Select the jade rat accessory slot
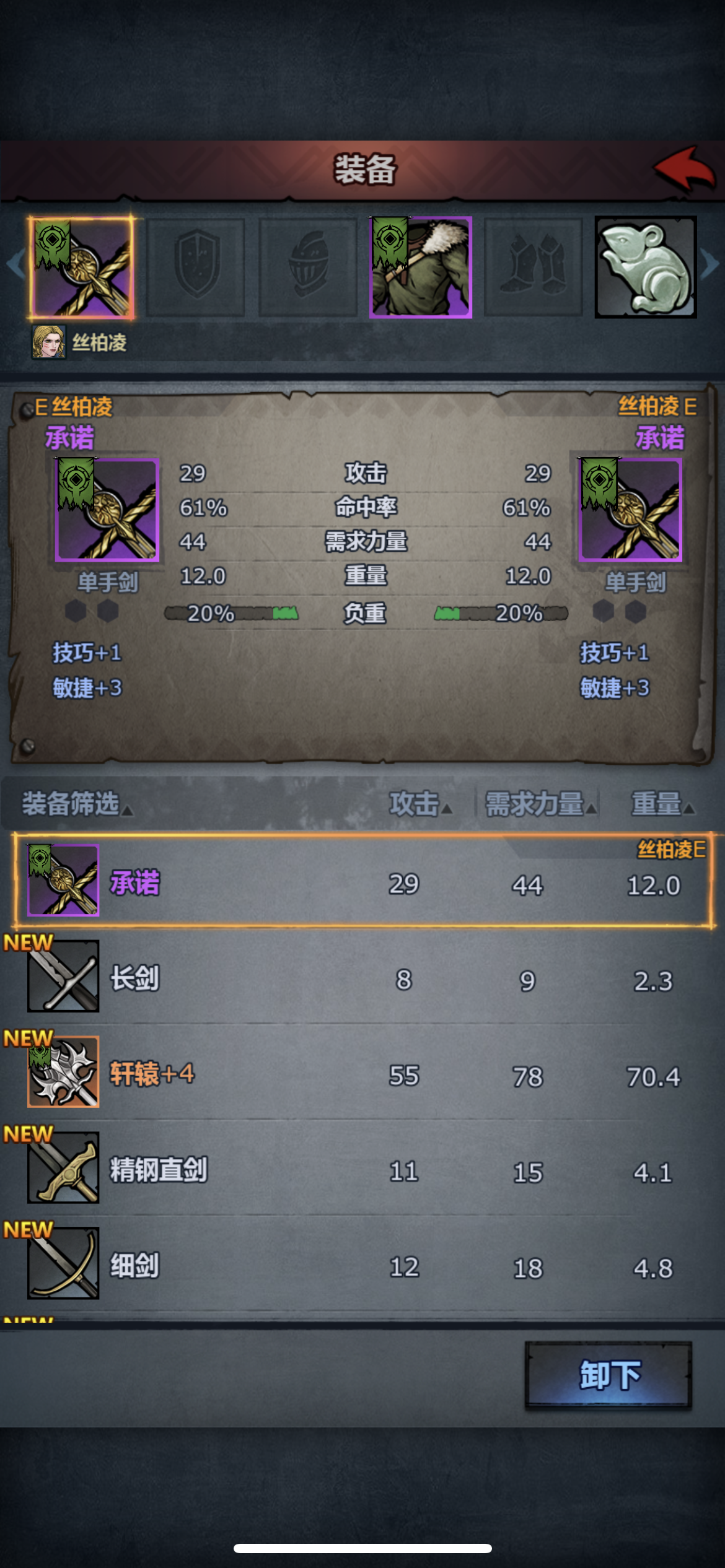Screen dimensions: 725x1568 646,267
